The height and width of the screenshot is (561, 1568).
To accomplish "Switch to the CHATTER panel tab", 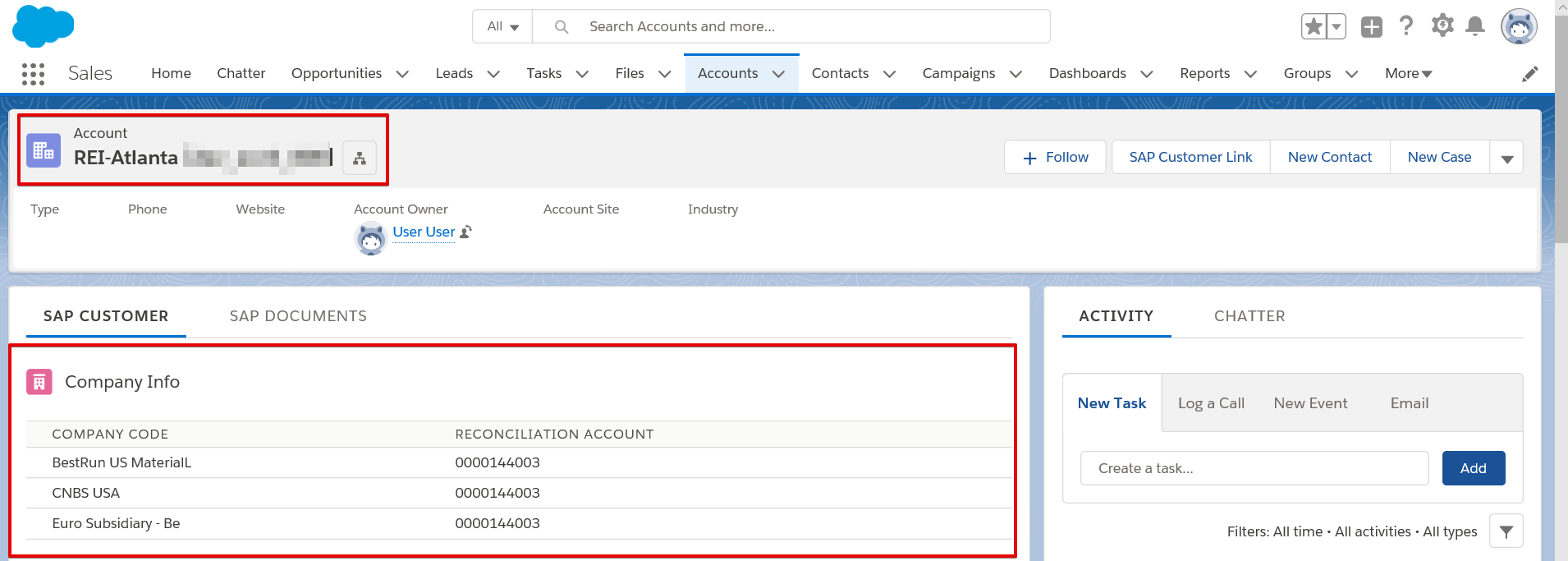I will tap(1249, 316).
